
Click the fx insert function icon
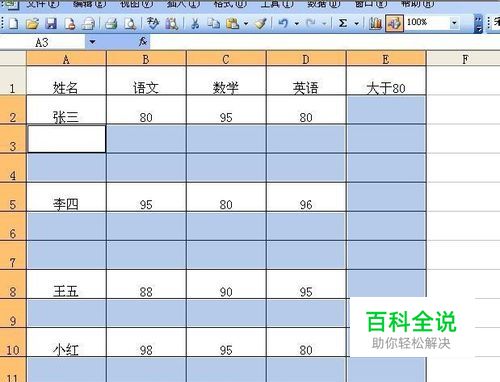tap(143, 42)
